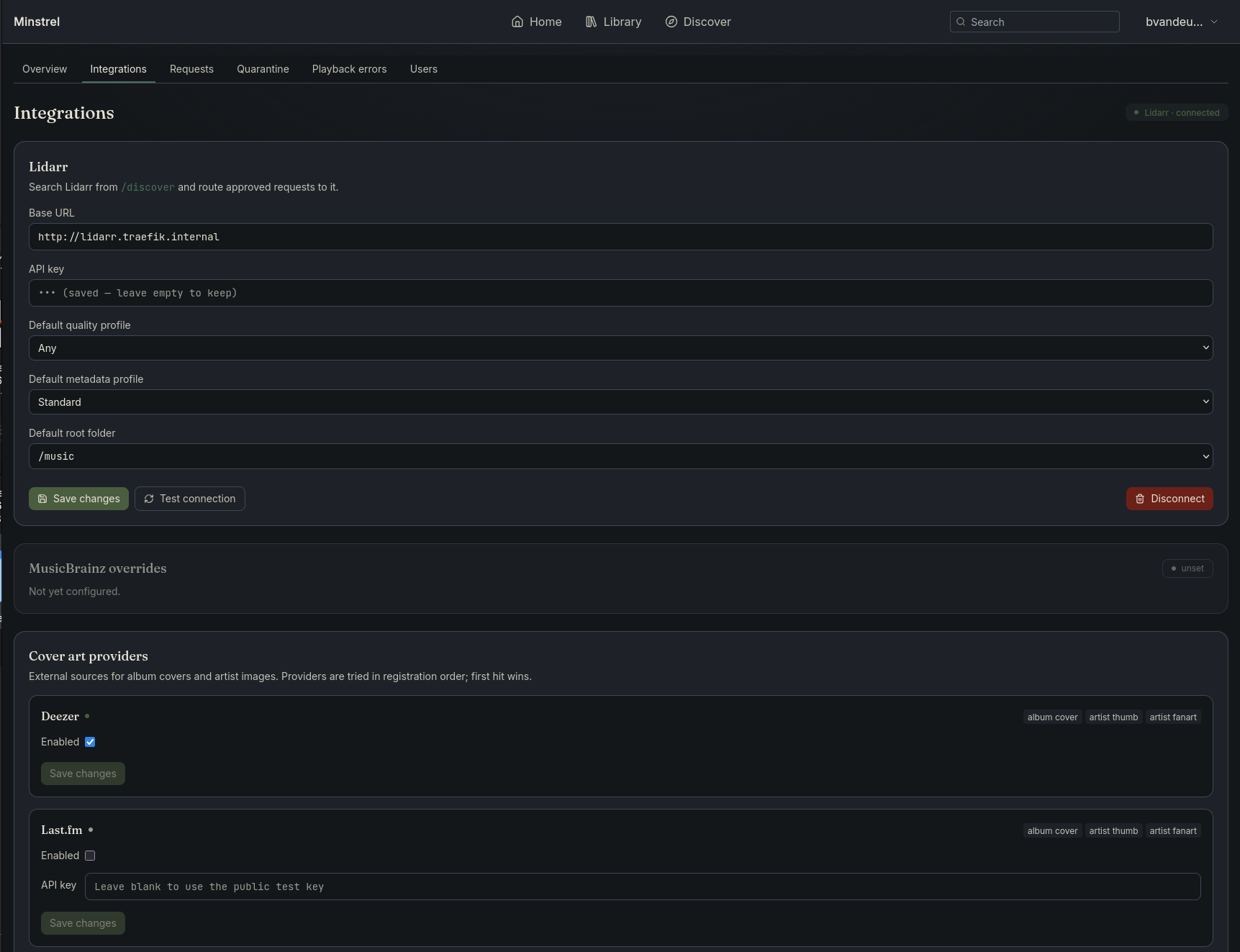Image resolution: width=1240 pixels, height=952 pixels.
Task: Open the Playback errors tab
Action: click(x=349, y=69)
